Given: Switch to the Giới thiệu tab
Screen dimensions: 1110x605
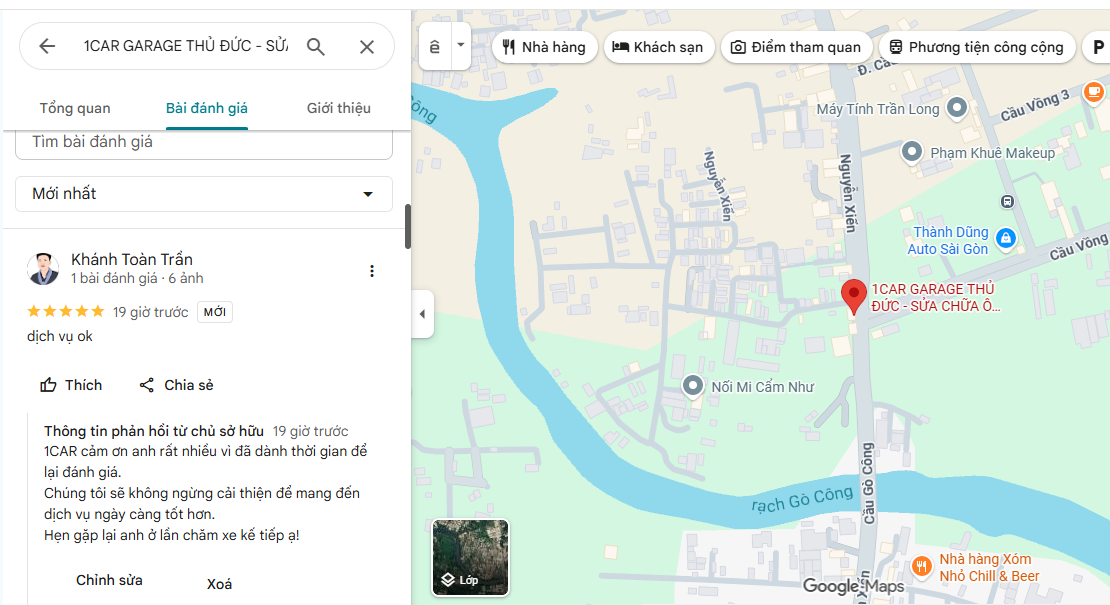Looking at the screenshot, I should pos(338,108).
